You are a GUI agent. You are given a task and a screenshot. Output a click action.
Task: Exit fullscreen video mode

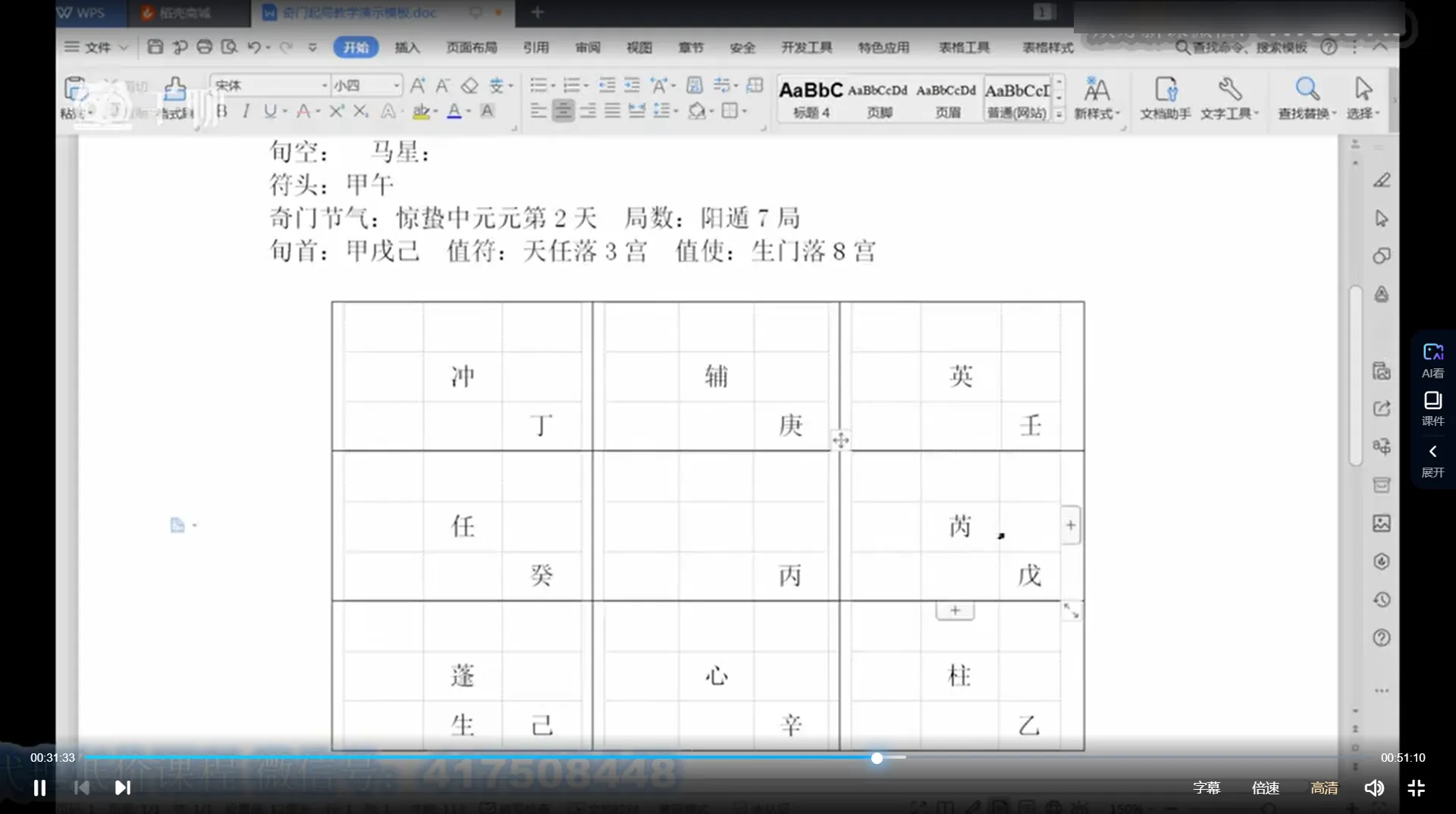pyautogui.click(x=1416, y=788)
